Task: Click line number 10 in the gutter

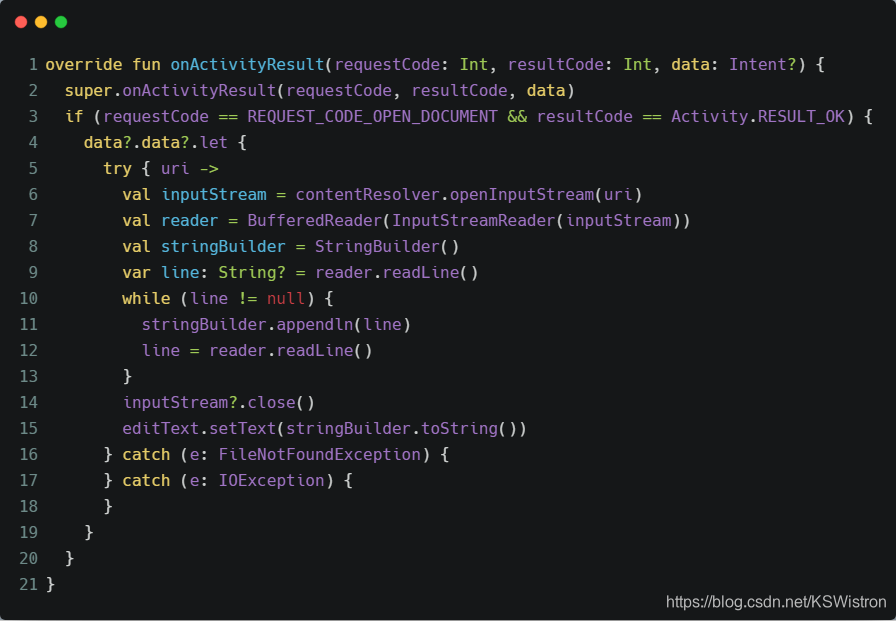Action: tap(29, 298)
